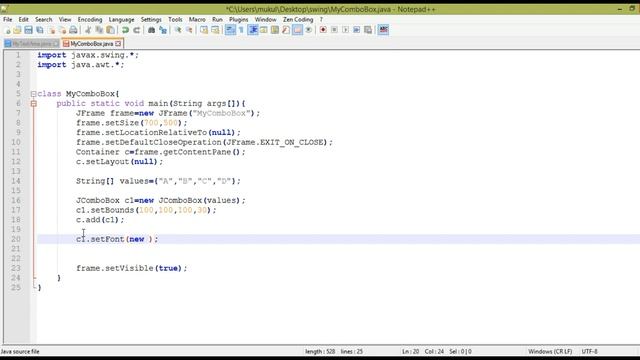
Task: Open the File menu
Action: (x=7, y=19)
